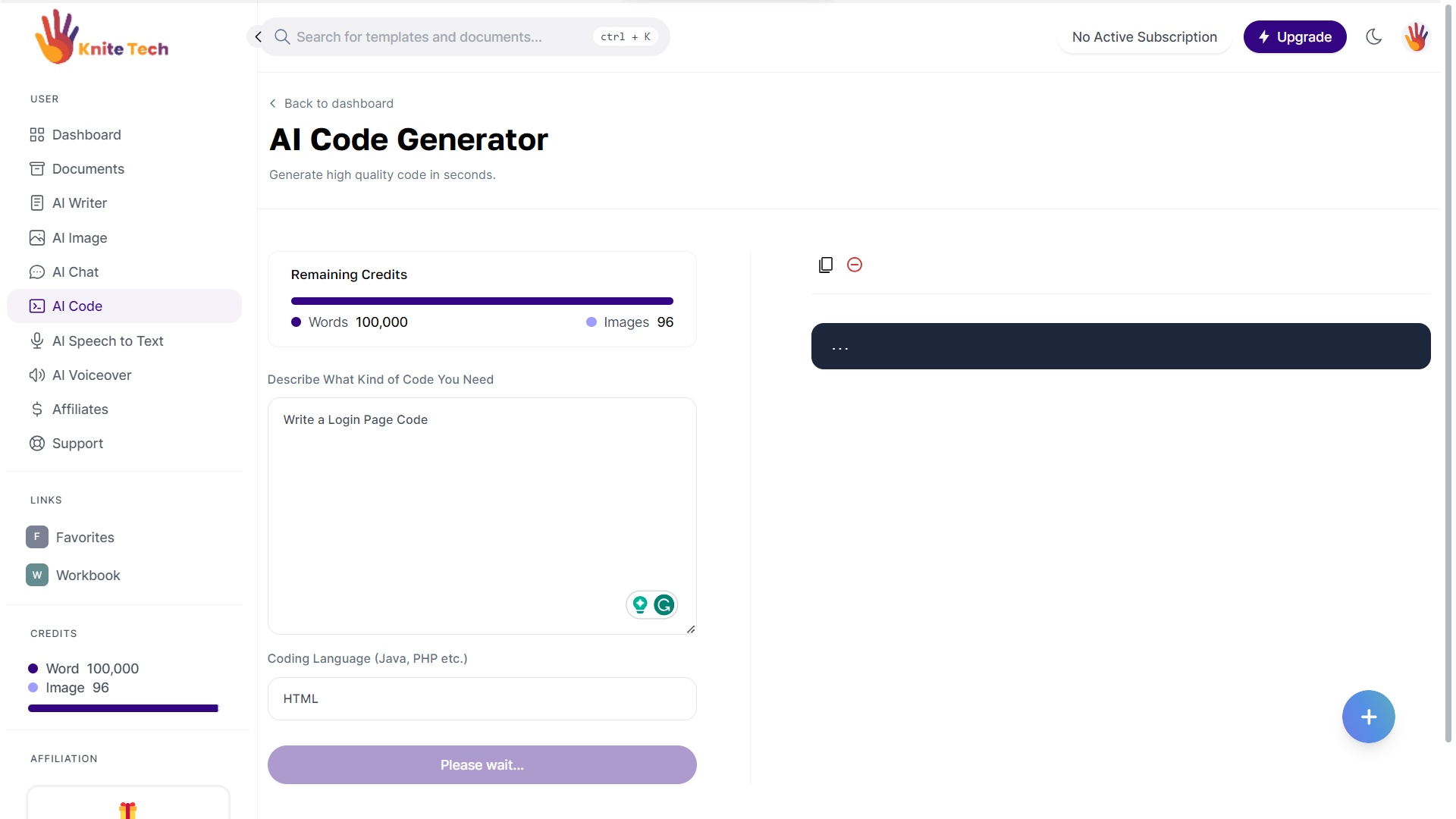Click the Knite Tech logo

[102, 38]
